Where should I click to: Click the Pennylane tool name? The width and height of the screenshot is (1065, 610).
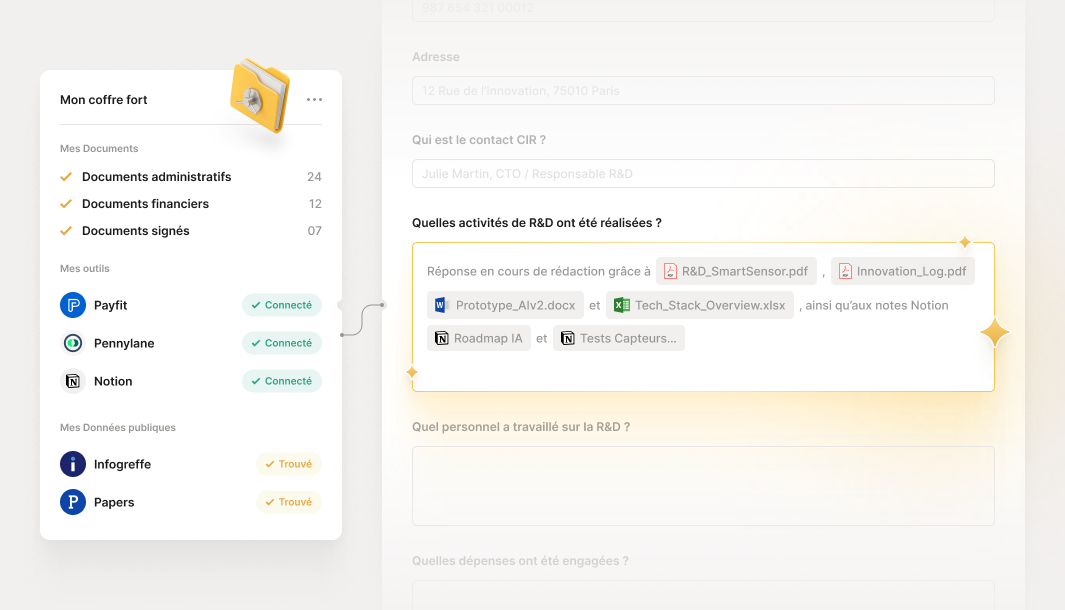click(x=124, y=343)
